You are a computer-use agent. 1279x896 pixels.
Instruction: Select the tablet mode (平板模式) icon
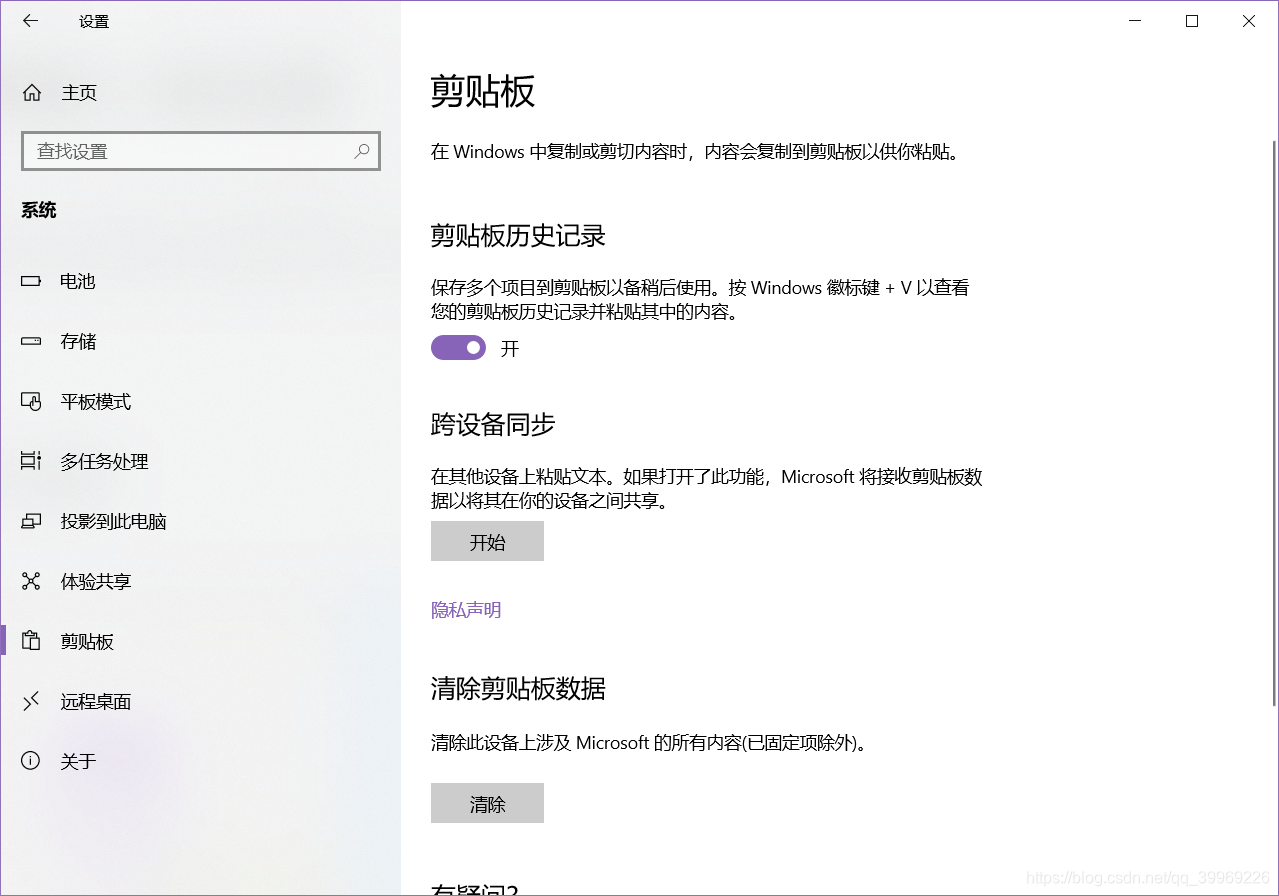31,401
